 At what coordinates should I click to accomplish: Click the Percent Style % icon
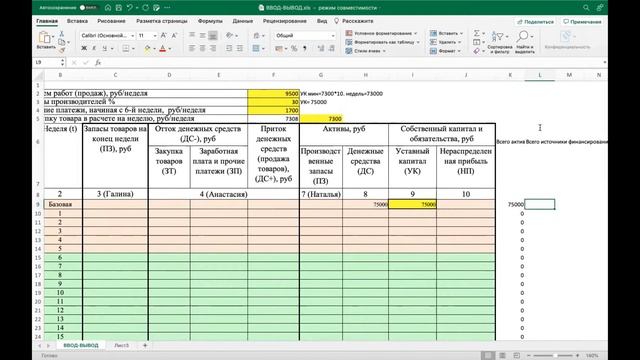pos(294,49)
